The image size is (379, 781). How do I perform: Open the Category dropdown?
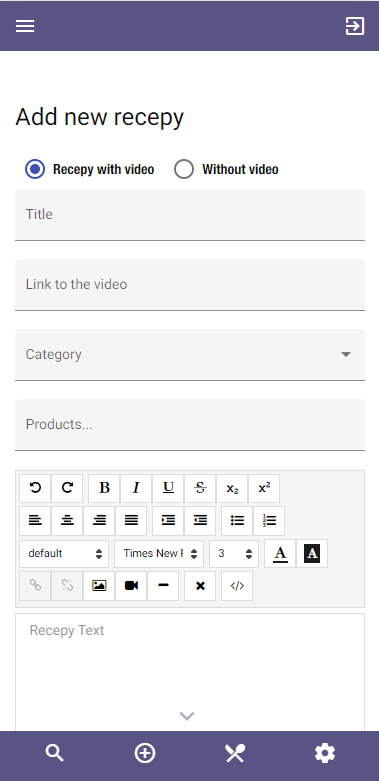[190, 355]
